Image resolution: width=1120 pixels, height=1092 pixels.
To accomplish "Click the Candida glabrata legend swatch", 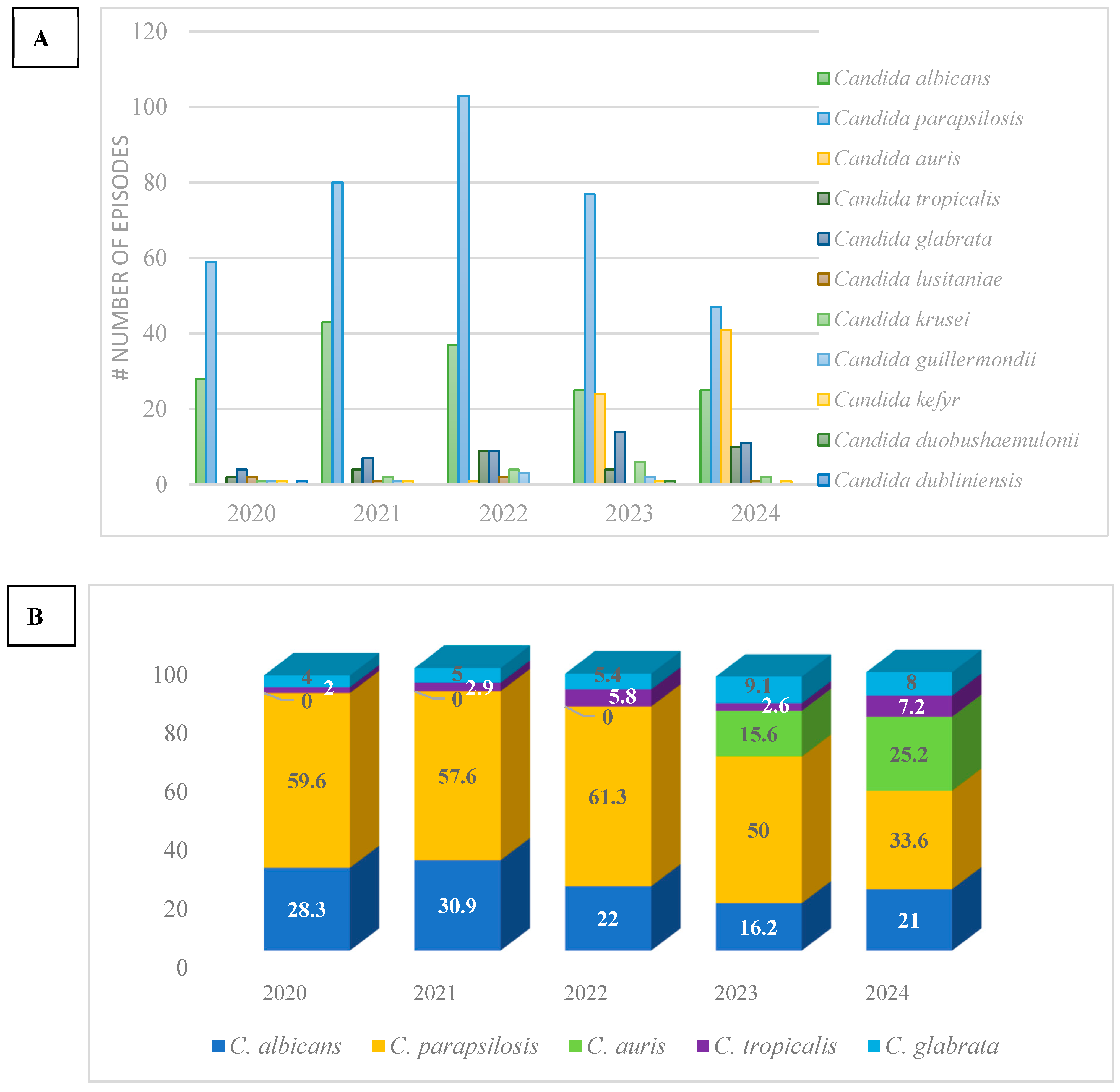I will 823,238.
